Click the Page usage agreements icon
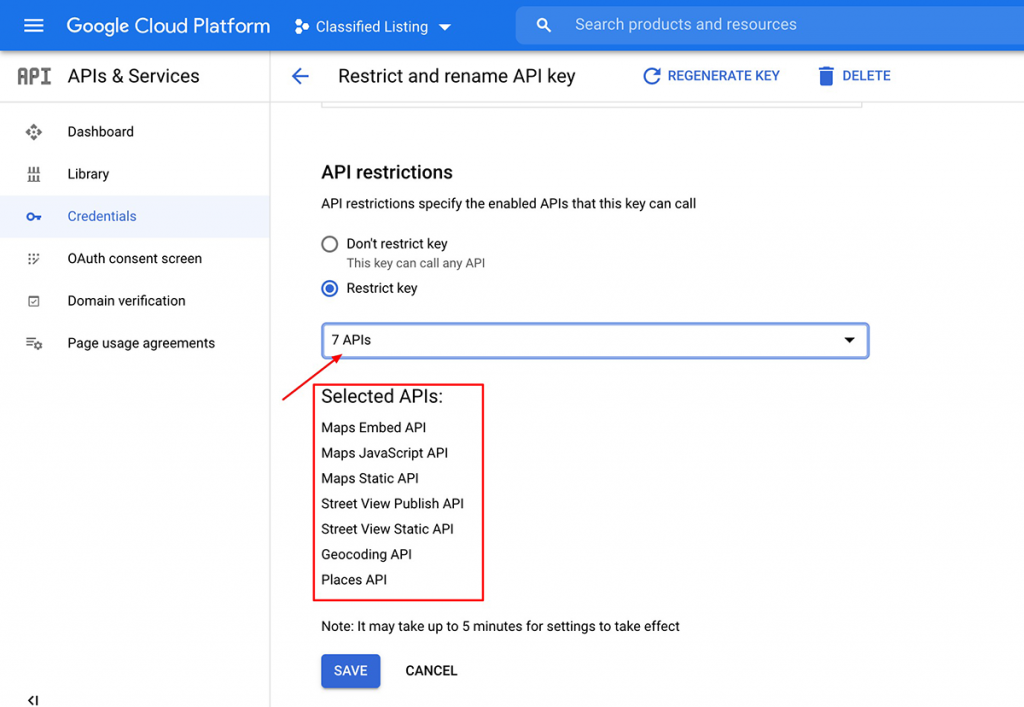 [34, 343]
